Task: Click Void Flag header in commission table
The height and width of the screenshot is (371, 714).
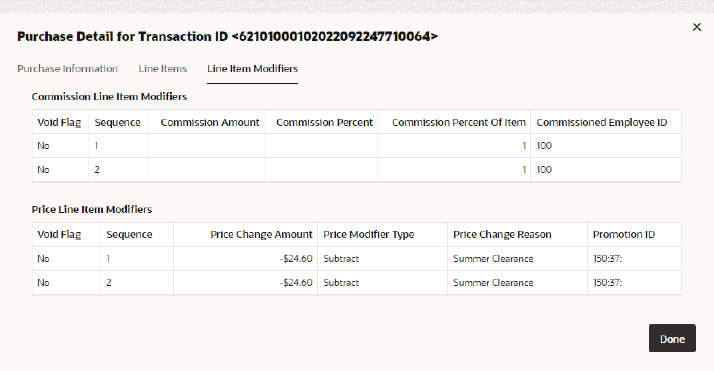Action: [x=60, y=122]
